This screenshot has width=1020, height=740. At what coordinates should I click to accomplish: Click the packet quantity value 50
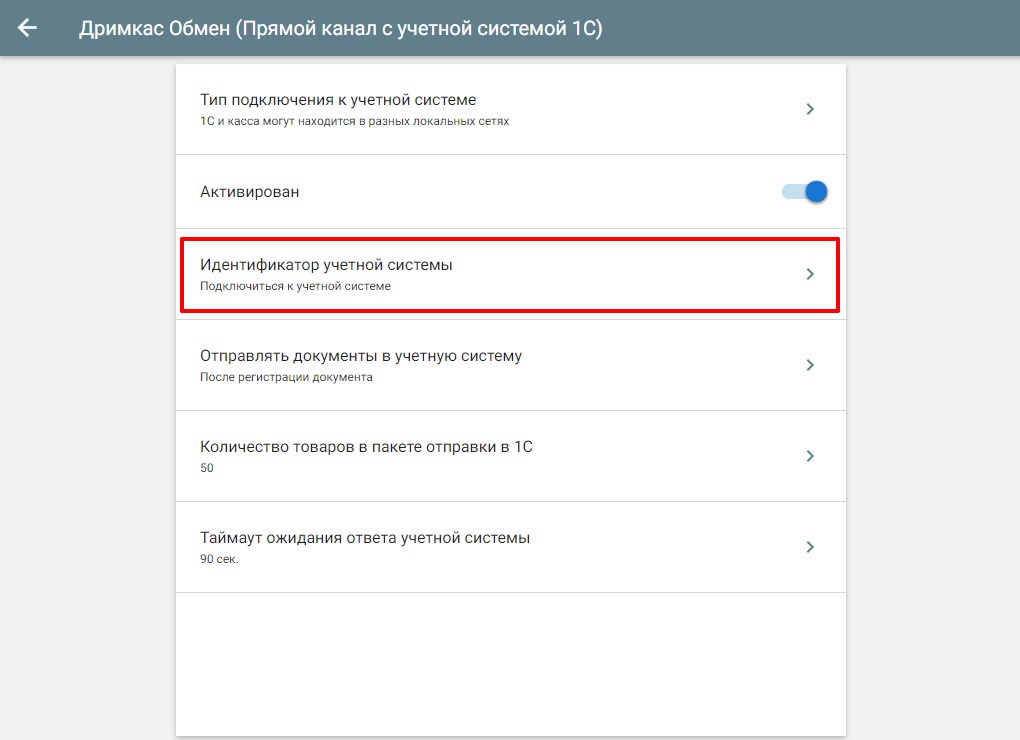click(207, 468)
